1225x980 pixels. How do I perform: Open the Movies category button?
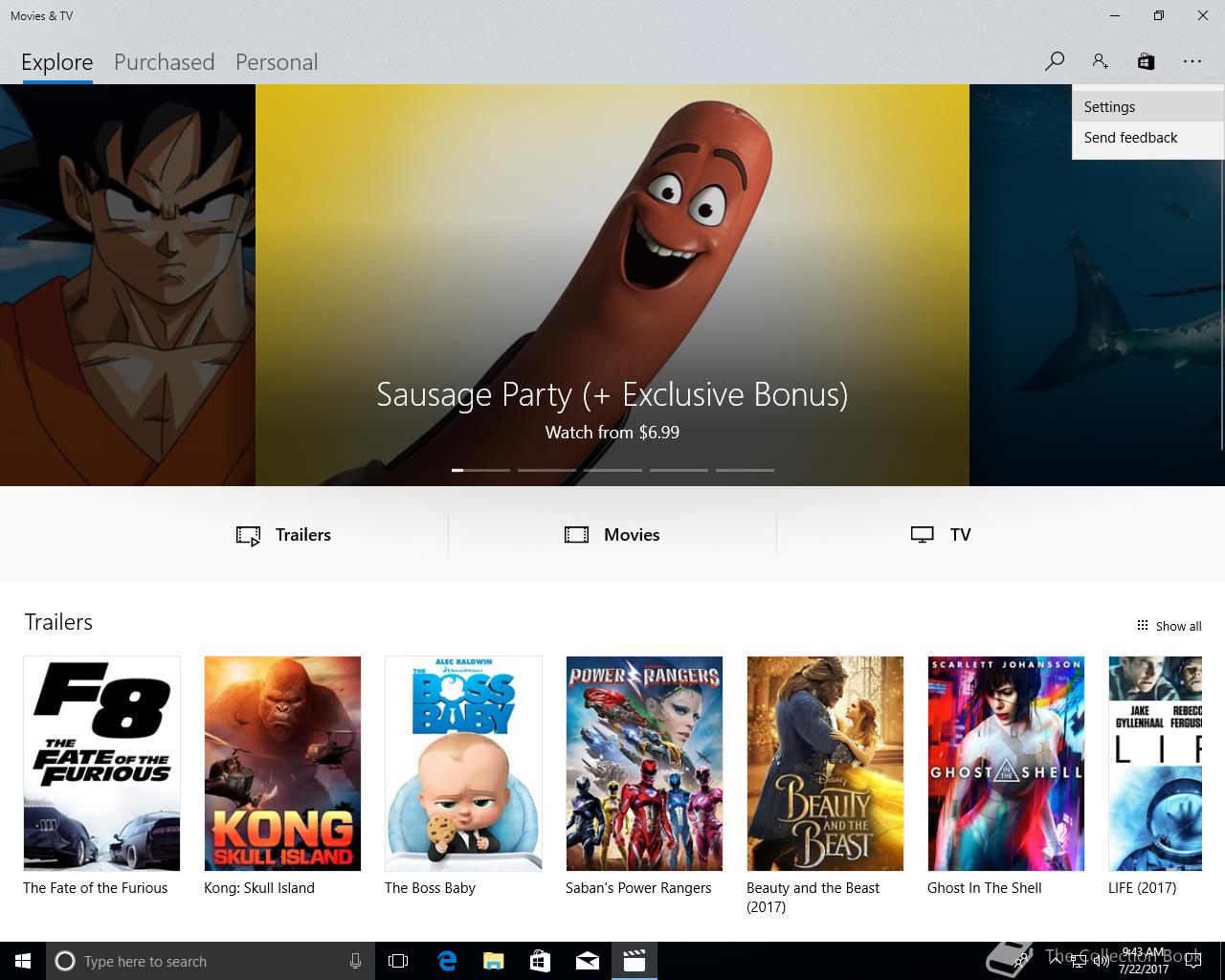click(612, 535)
